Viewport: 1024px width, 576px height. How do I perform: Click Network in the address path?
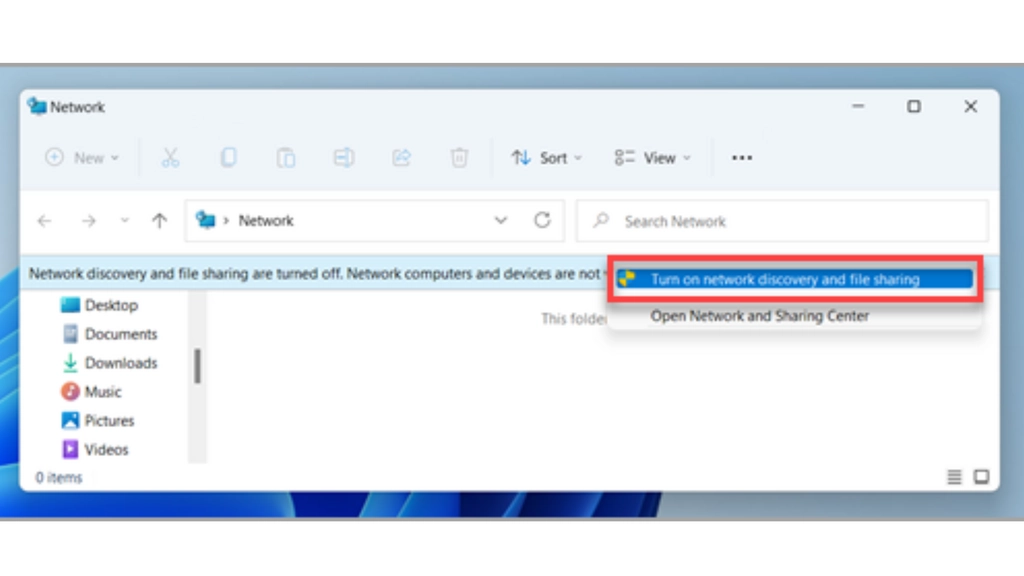(x=266, y=221)
